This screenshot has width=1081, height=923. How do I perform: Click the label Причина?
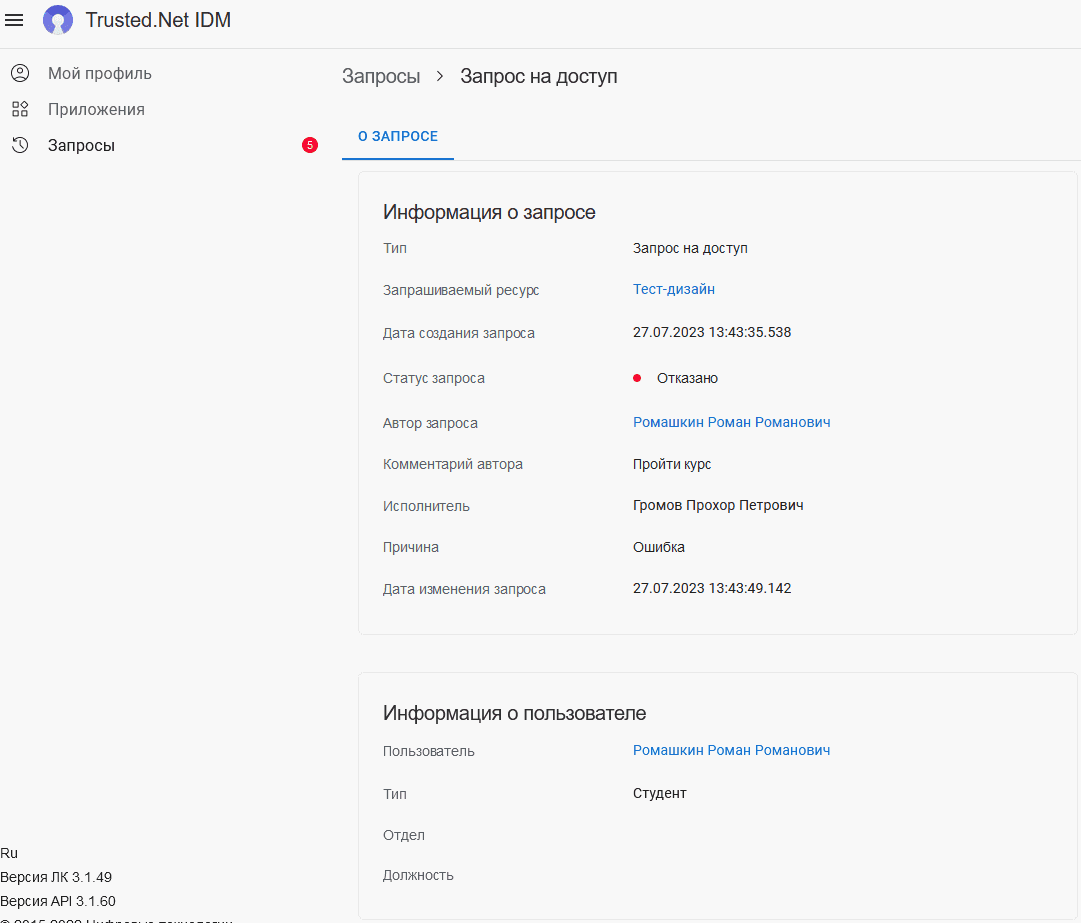point(411,547)
